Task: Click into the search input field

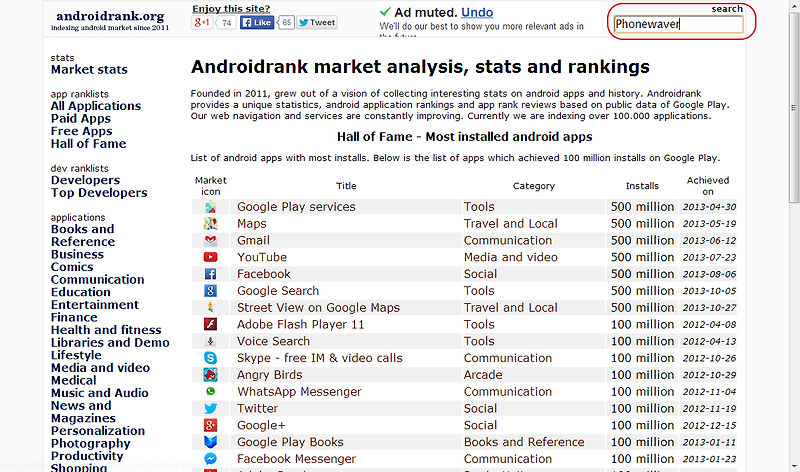Action: (679, 24)
